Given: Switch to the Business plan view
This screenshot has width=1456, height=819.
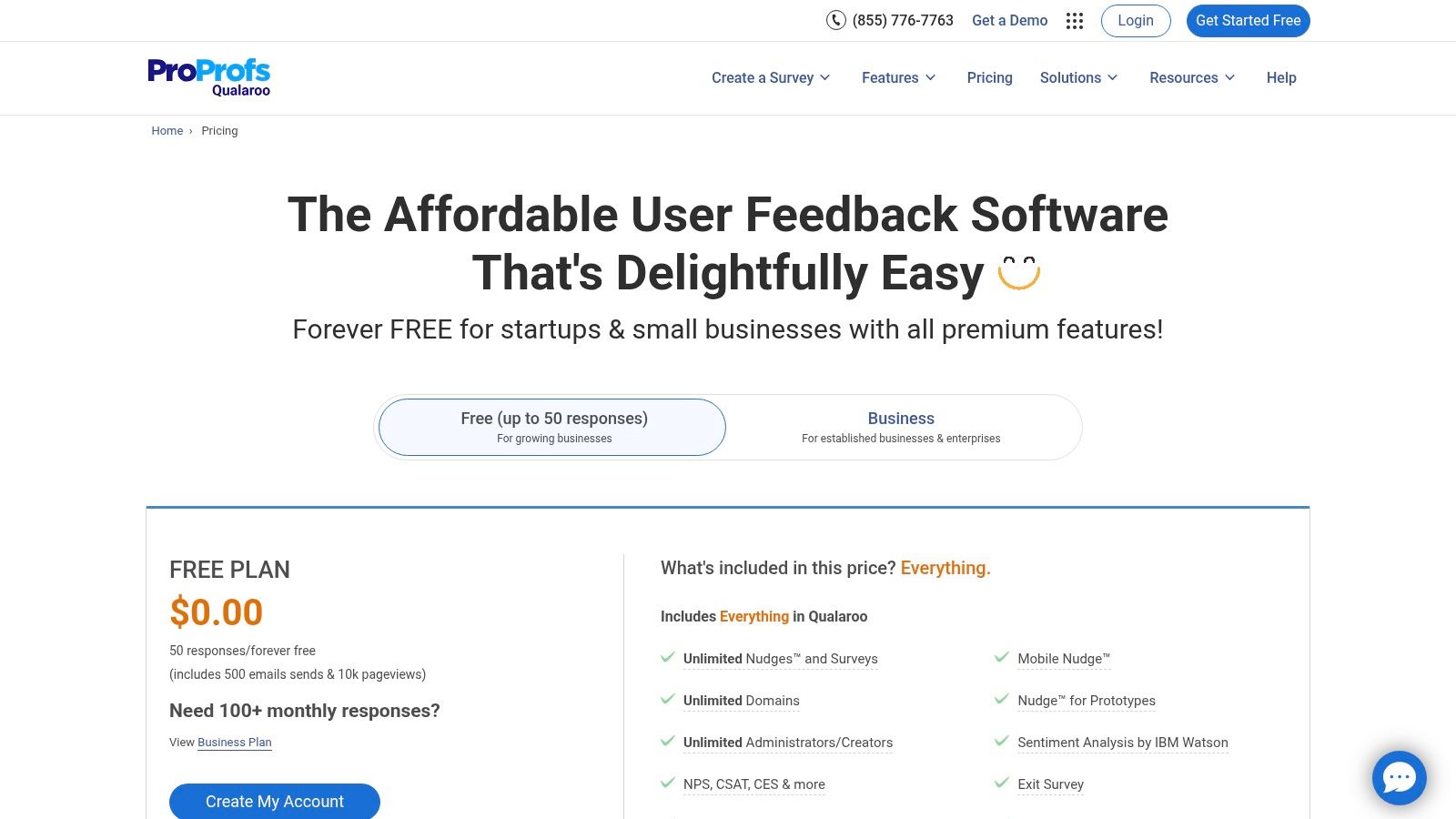Looking at the screenshot, I should point(900,427).
